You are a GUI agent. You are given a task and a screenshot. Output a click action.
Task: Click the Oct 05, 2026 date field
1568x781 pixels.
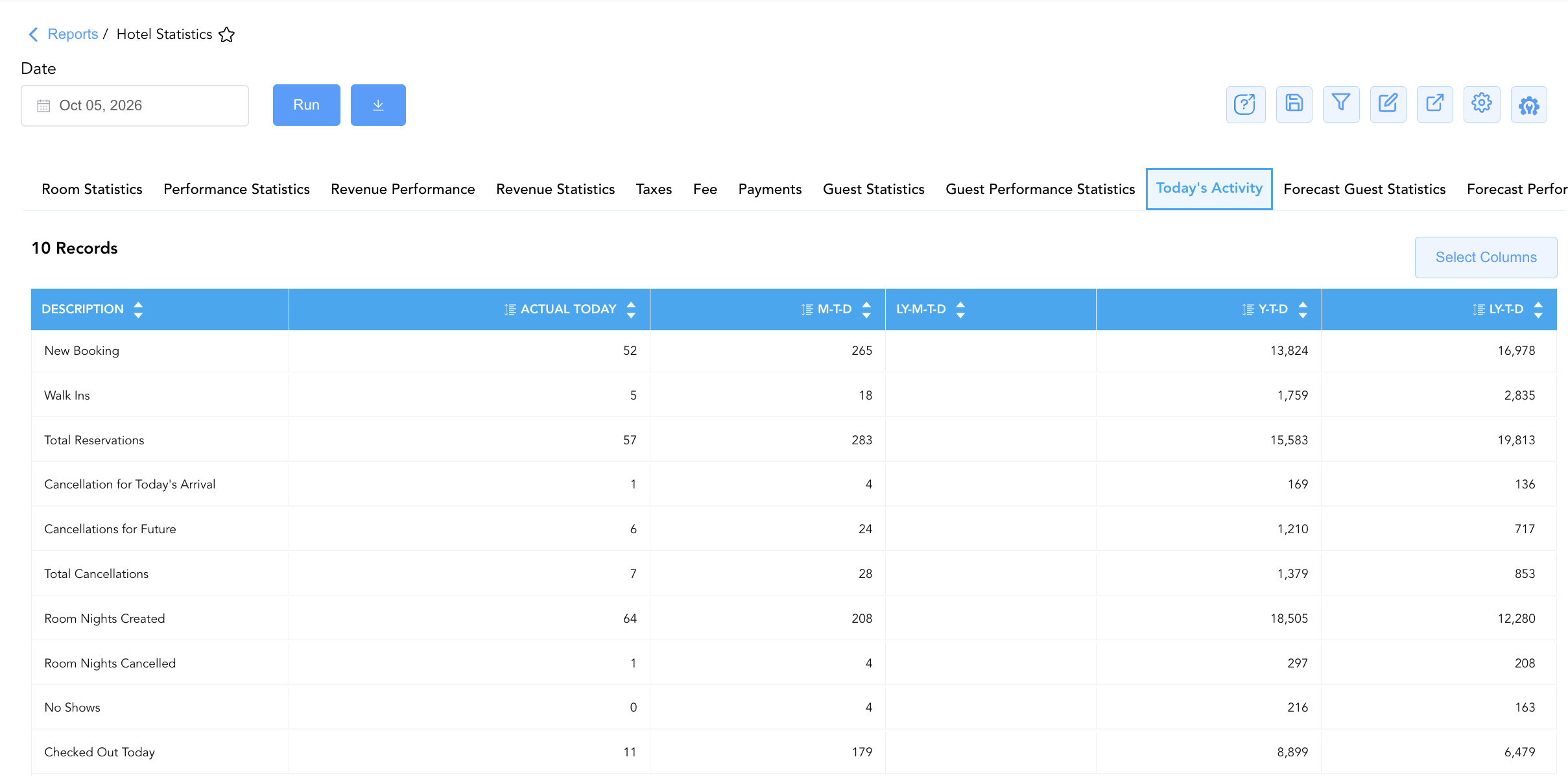tap(135, 106)
